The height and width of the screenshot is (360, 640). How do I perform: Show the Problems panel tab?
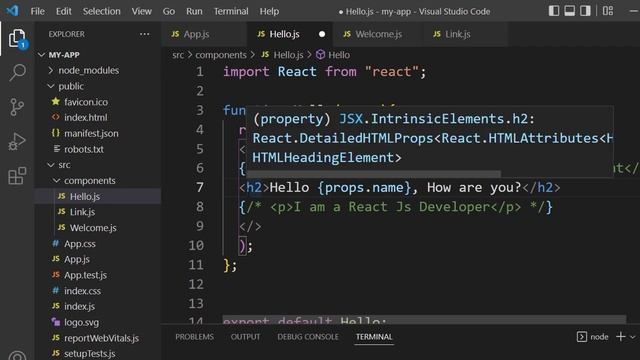pyautogui.click(x=194, y=337)
